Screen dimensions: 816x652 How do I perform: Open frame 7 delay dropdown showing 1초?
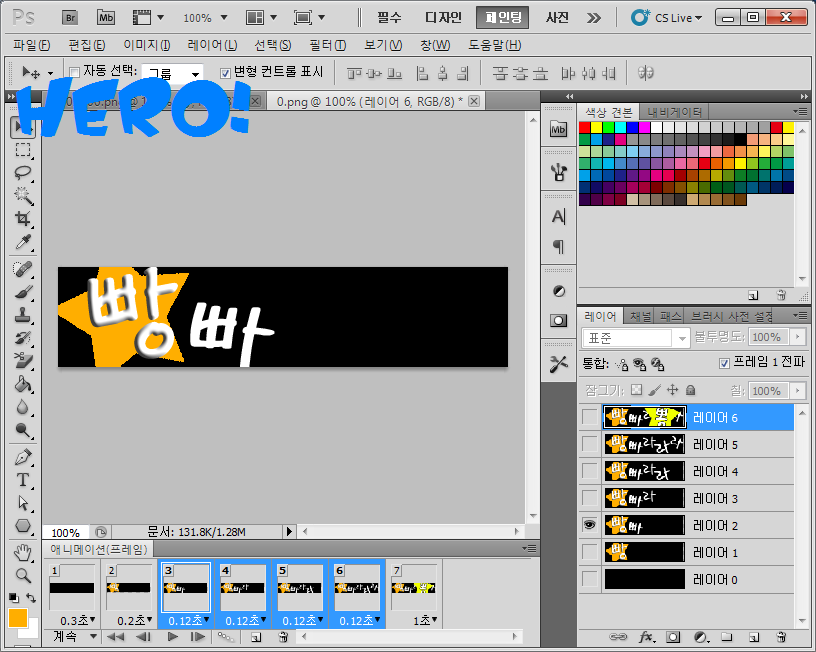coord(425,620)
